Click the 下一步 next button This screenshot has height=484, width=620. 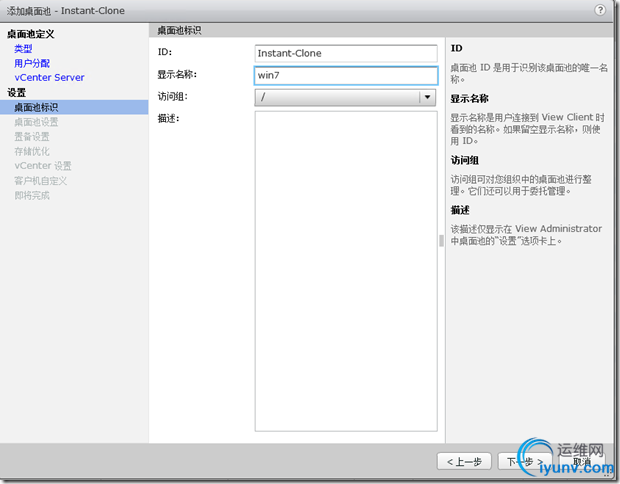525,461
